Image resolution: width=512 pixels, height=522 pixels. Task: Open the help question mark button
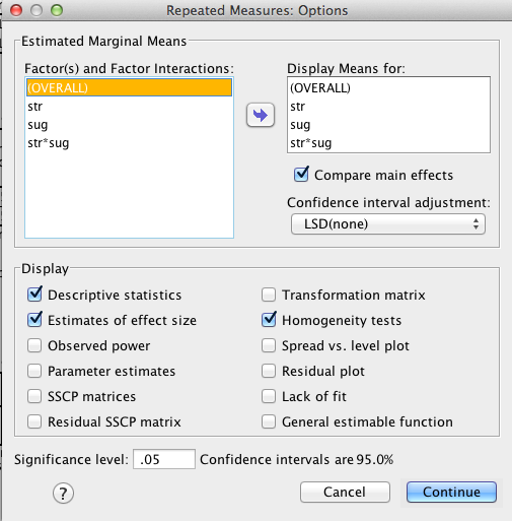63,493
